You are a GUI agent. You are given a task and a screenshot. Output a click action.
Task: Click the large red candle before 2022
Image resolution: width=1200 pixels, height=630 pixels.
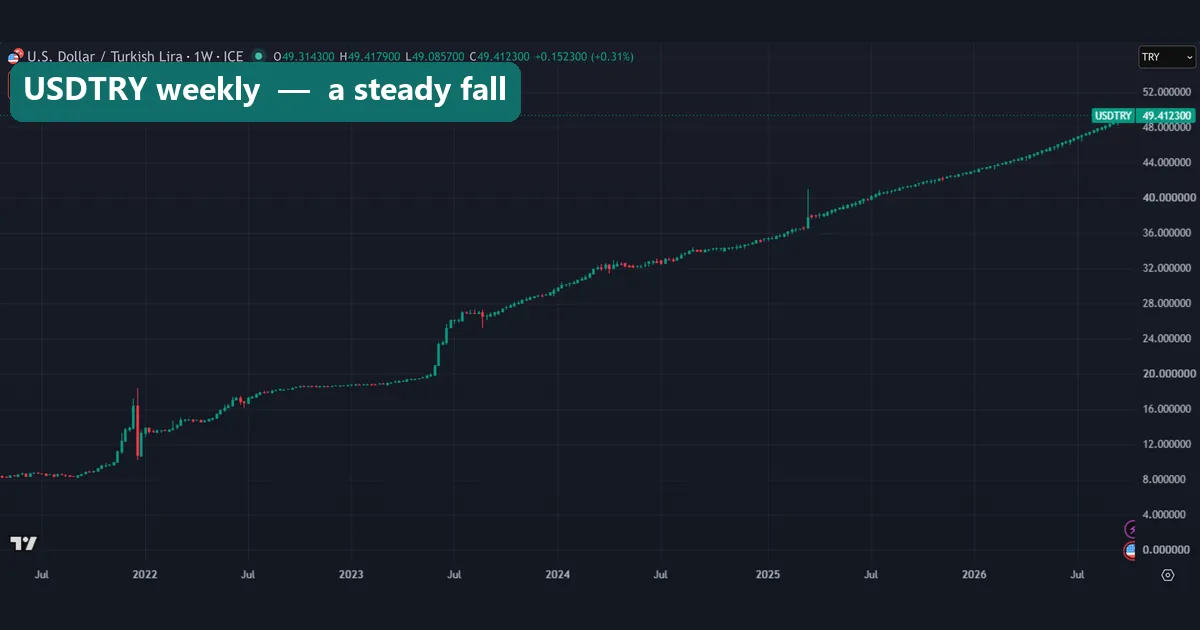[x=138, y=423]
